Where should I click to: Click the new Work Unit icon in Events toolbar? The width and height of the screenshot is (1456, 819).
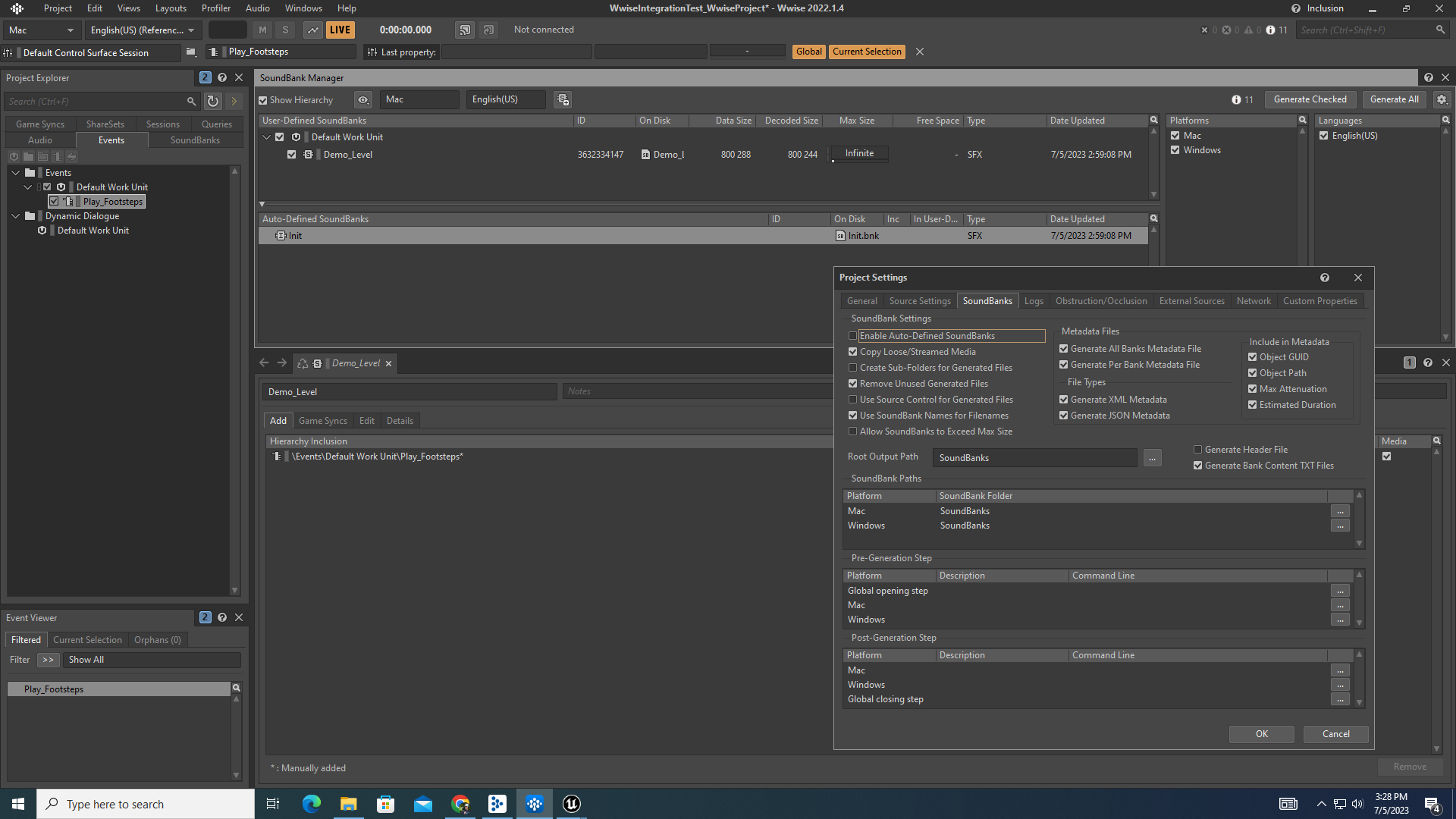tap(14, 157)
